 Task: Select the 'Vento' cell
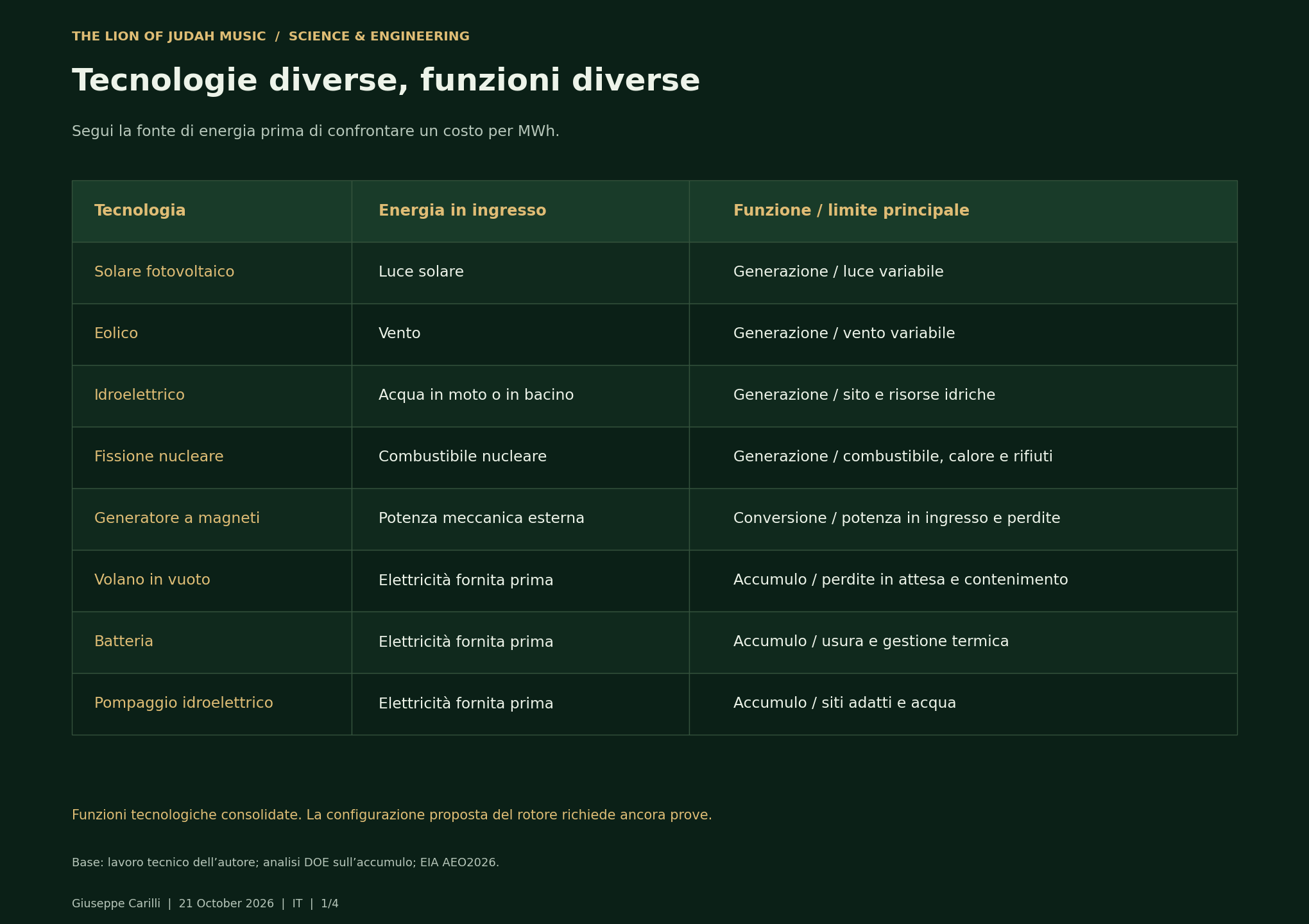point(520,334)
